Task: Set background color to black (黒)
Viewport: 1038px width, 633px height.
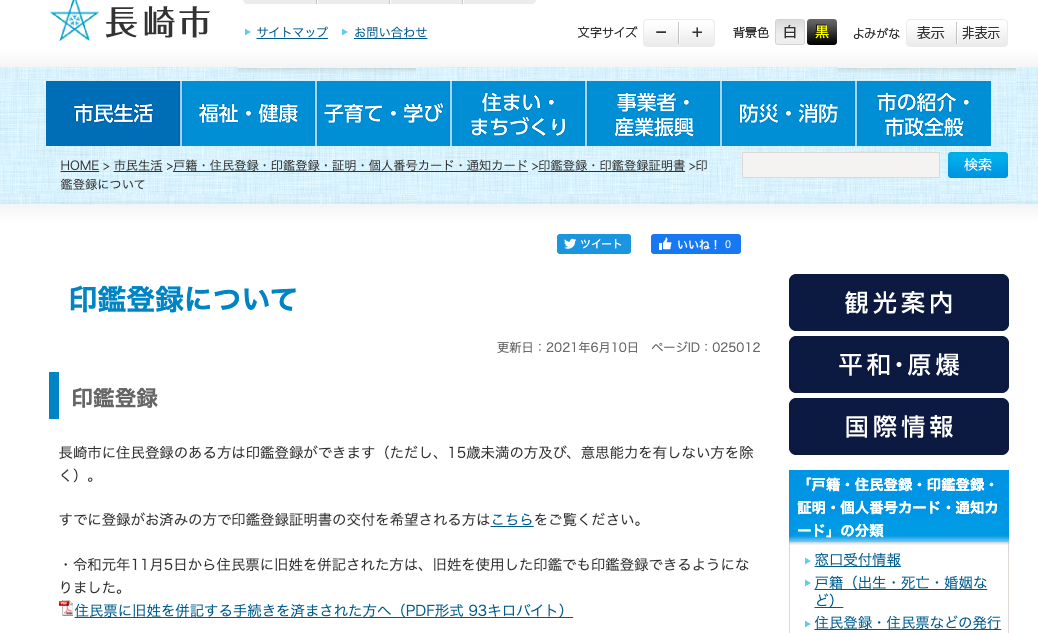Action: pos(822,33)
